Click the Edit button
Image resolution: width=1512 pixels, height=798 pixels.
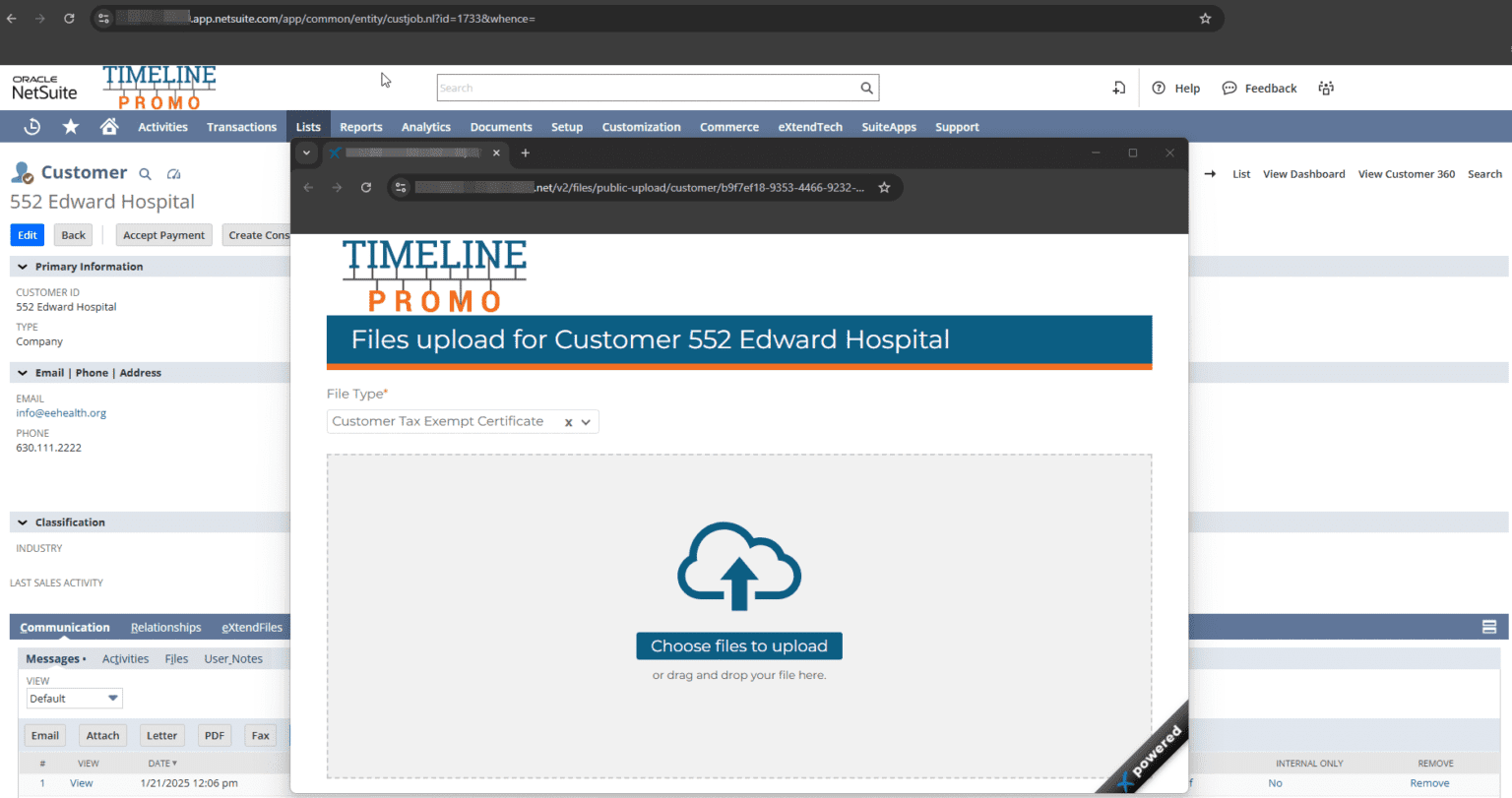[x=27, y=234]
